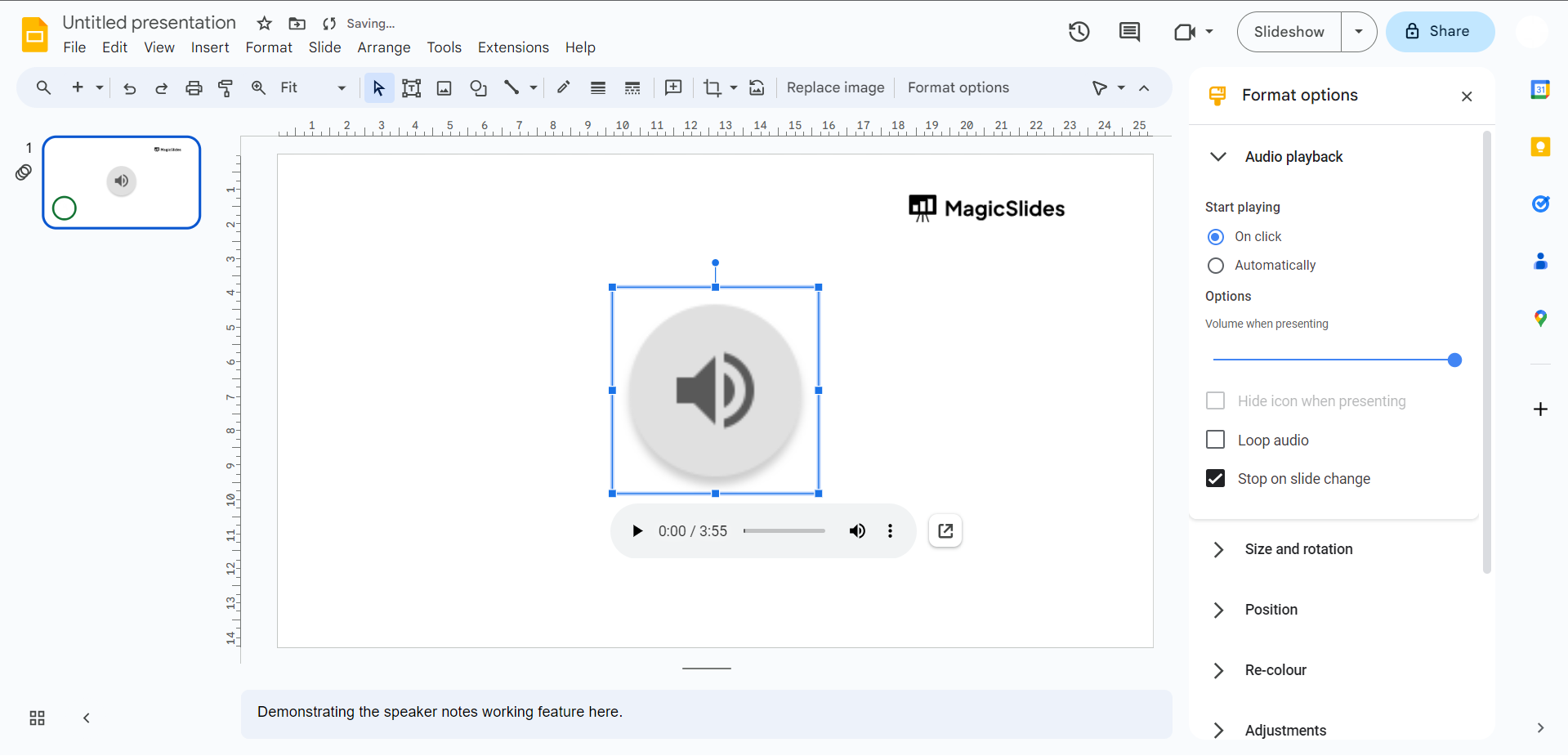Viewport: 1568px width, 756px height.
Task: Open Google Keep in side panel
Action: (1540, 147)
